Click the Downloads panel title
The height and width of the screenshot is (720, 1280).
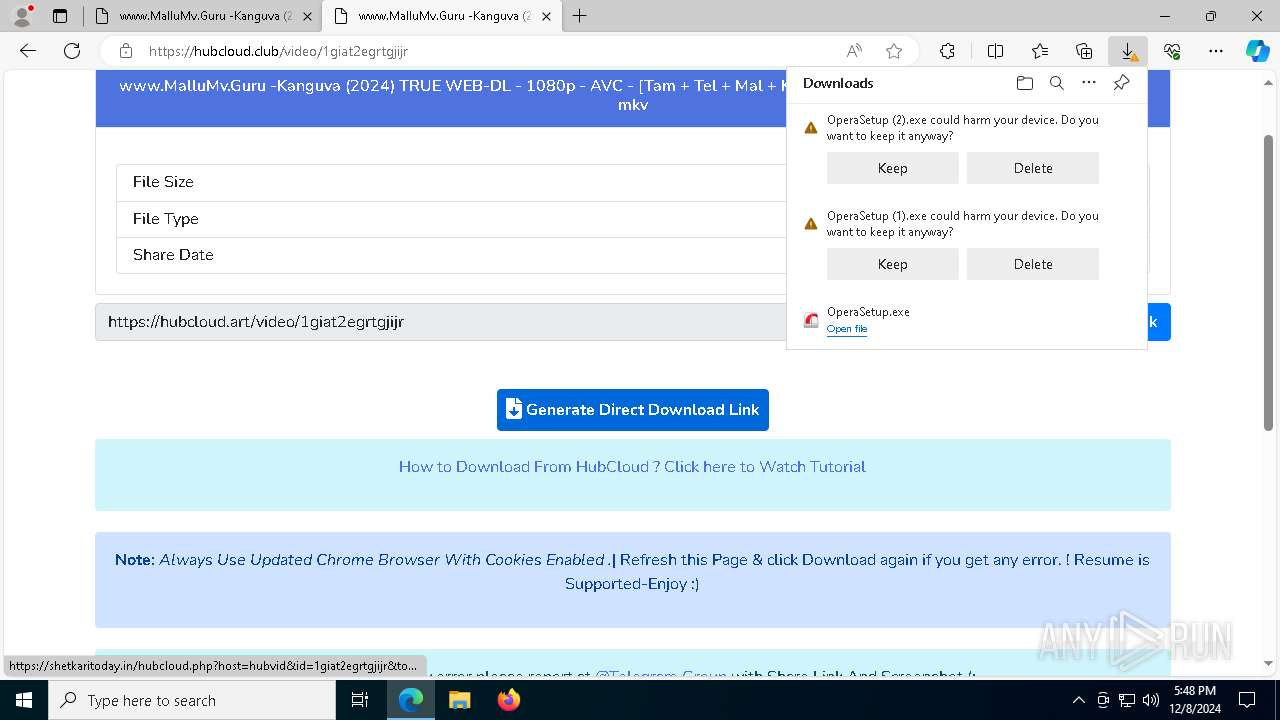click(838, 83)
